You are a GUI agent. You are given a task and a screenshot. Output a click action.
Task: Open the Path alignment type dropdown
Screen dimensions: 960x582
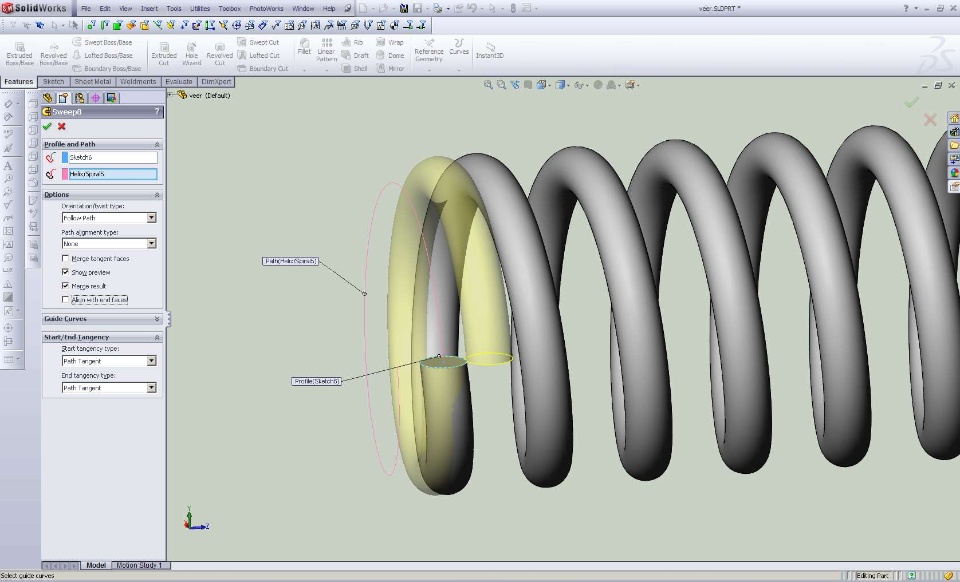[151, 243]
